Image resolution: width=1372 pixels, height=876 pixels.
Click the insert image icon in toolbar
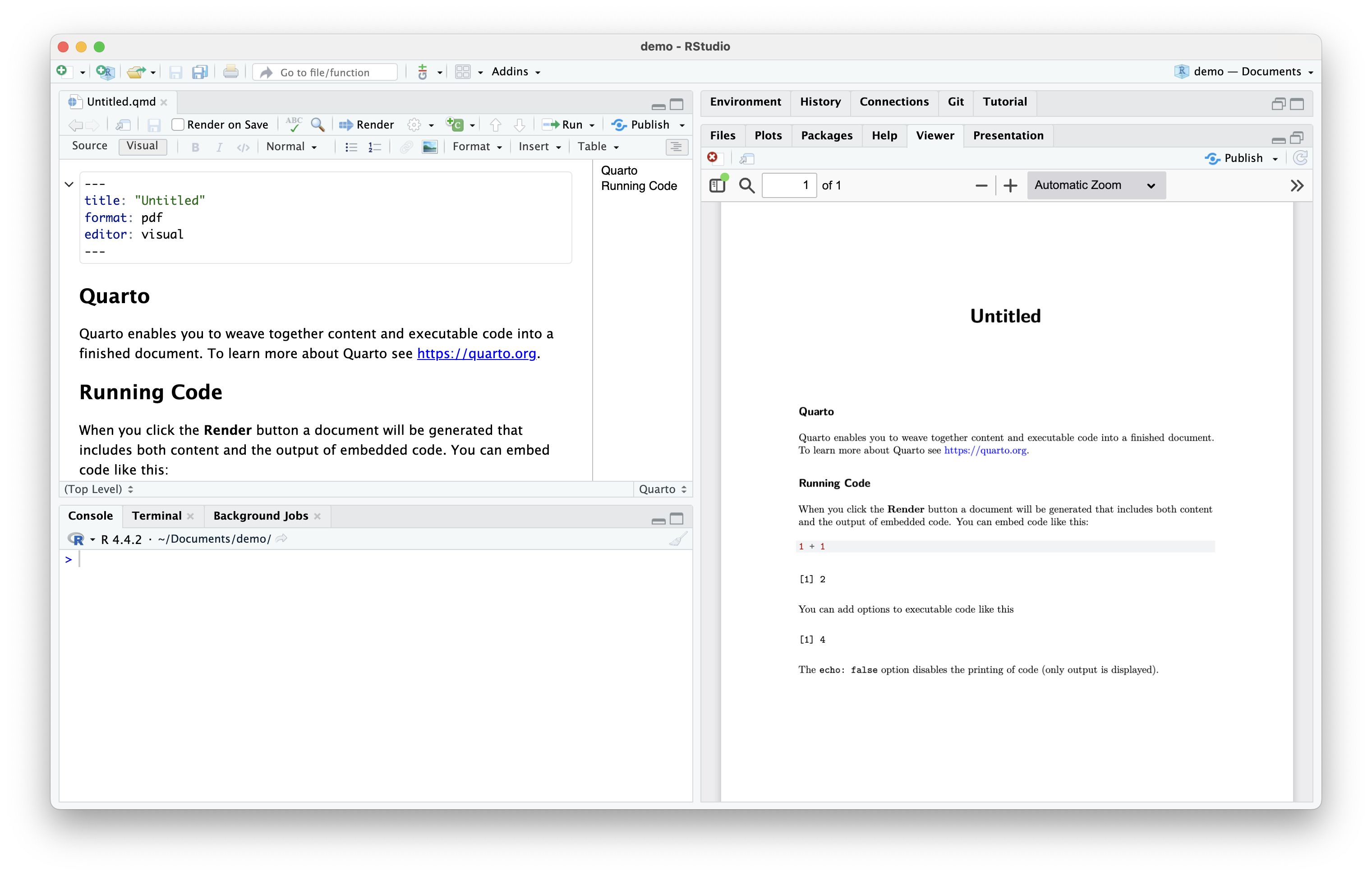point(430,147)
